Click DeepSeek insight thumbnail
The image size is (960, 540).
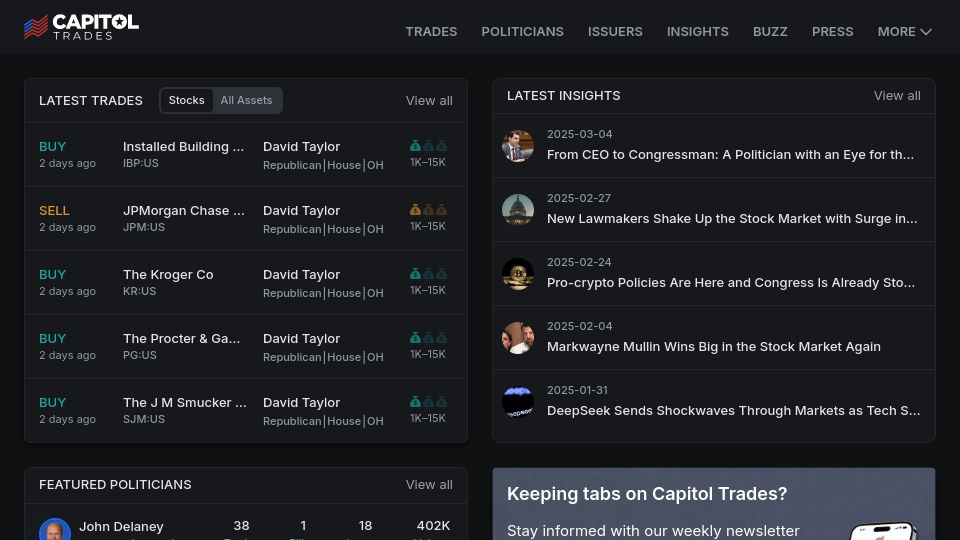tap(518, 402)
